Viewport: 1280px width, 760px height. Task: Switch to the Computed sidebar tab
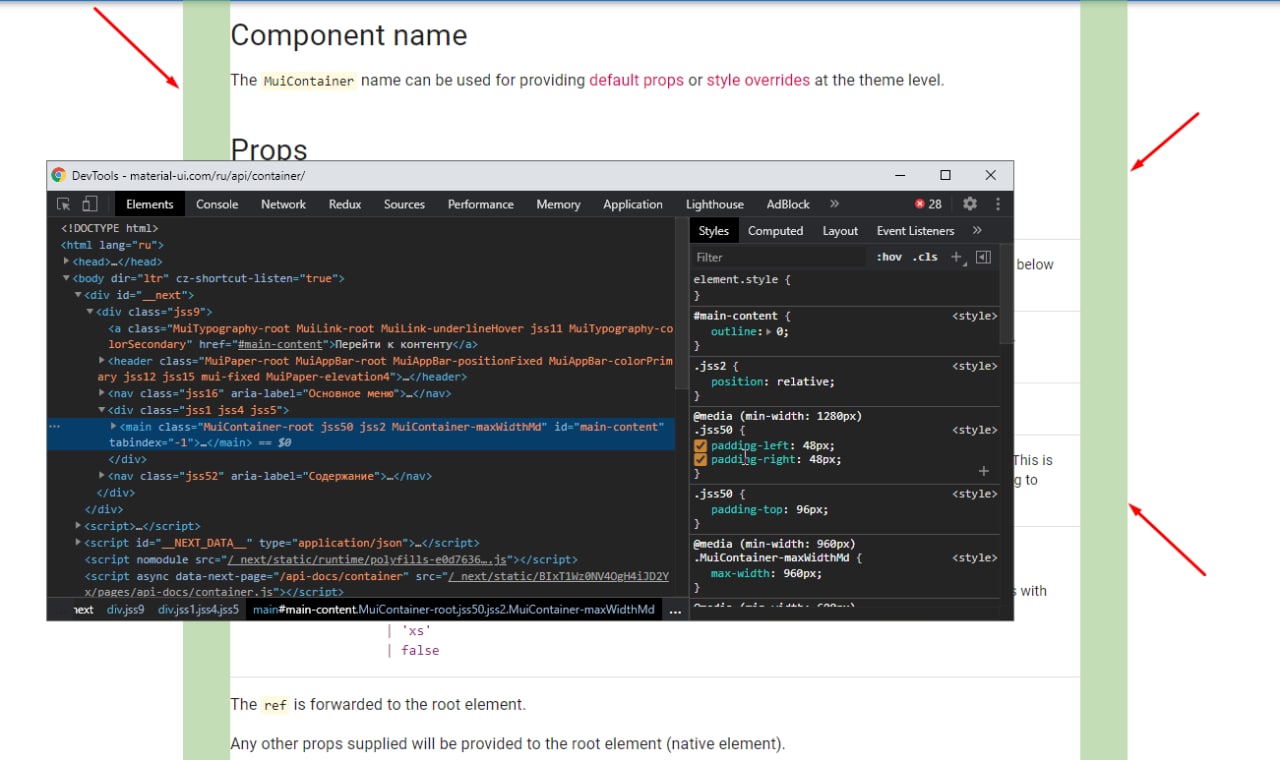[x=776, y=231]
